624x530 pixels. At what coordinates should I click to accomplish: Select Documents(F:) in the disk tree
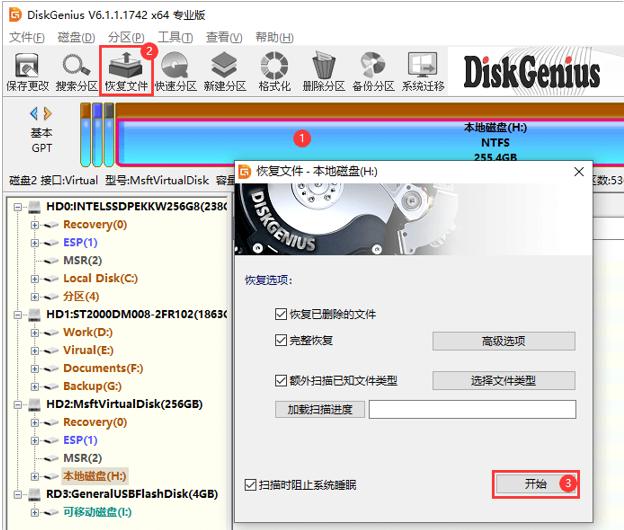click(103, 368)
